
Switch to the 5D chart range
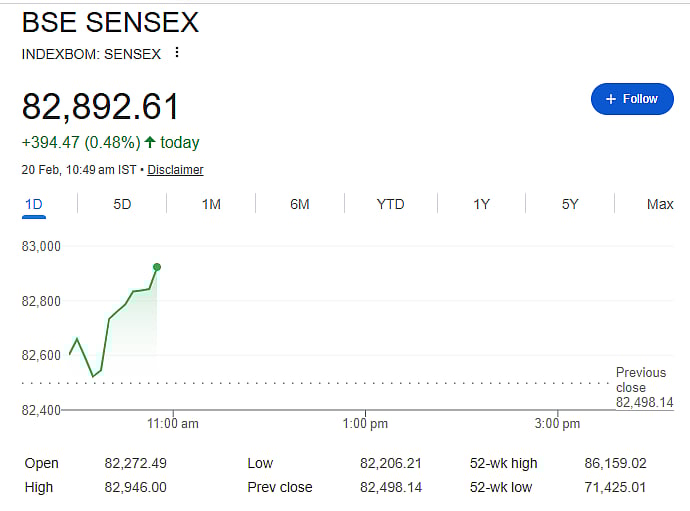[122, 204]
